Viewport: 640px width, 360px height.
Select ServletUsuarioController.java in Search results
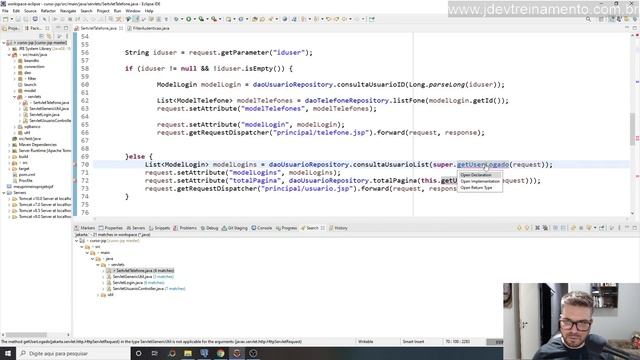point(146,289)
